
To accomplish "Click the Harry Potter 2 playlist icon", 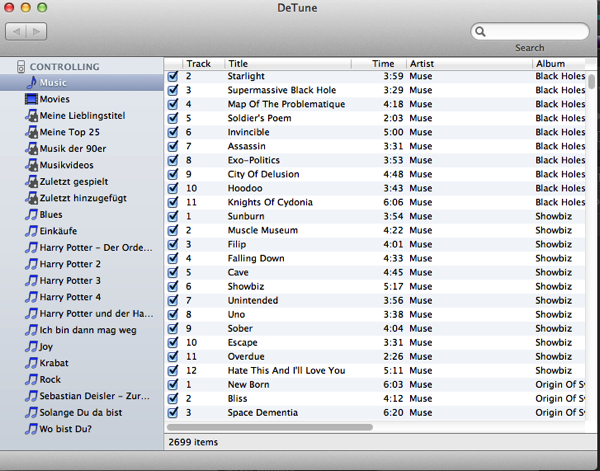I will click(x=31, y=264).
